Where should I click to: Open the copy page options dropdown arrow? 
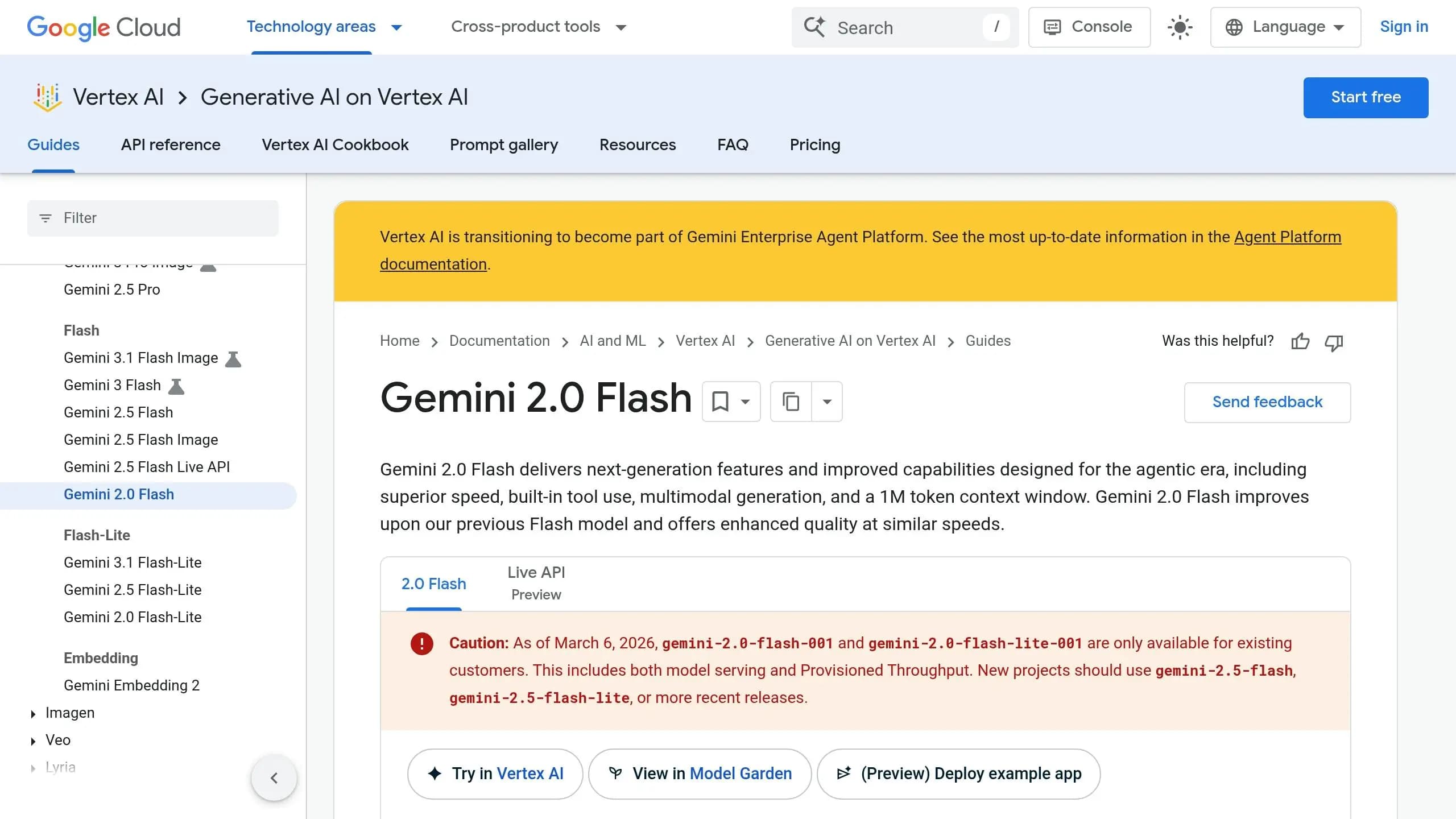827,402
